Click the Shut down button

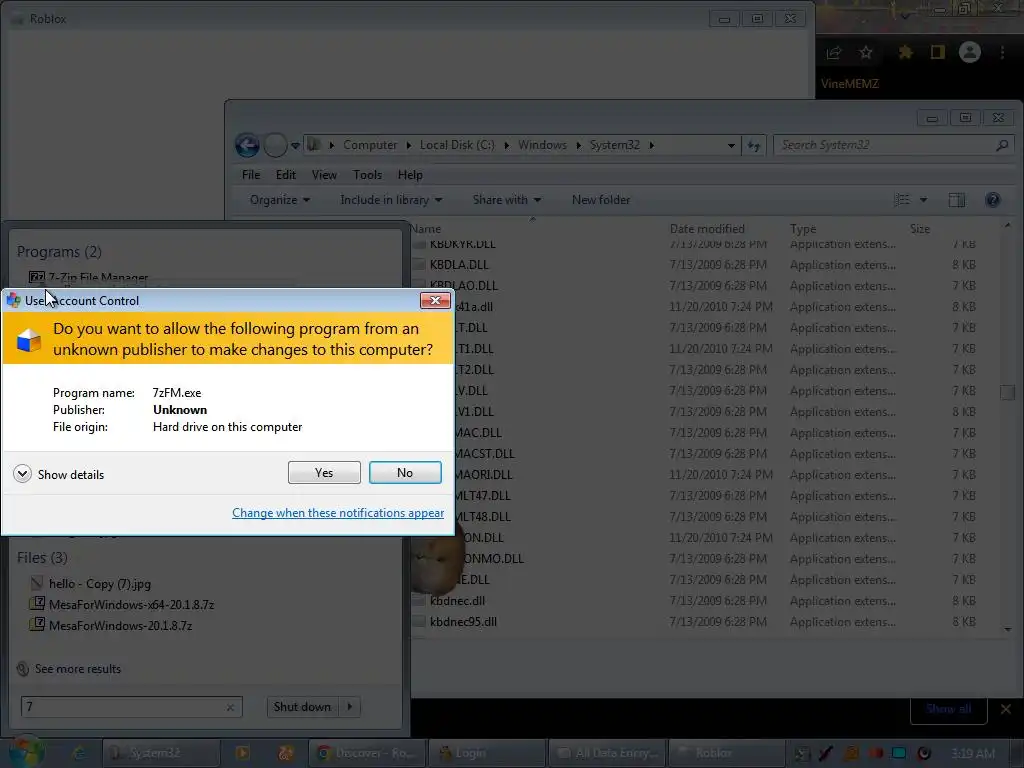[302, 707]
